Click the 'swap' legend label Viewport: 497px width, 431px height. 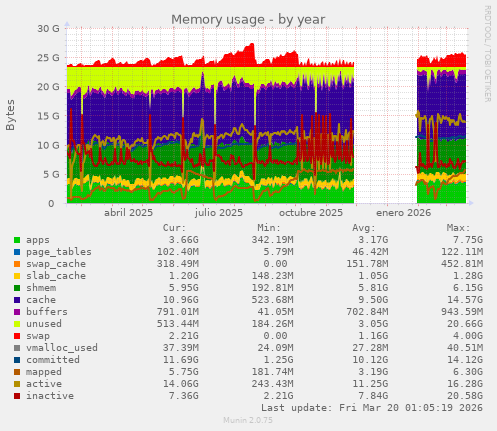(38, 336)
